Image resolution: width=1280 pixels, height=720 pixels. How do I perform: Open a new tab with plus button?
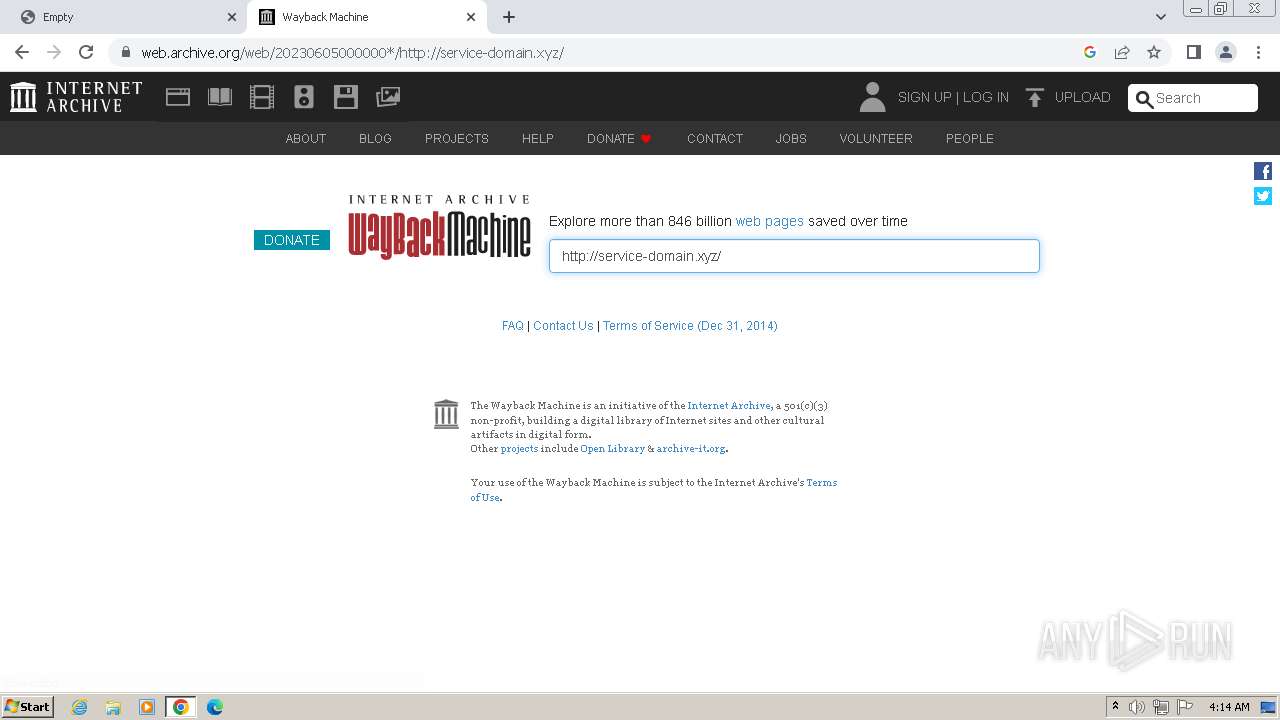[509, 17]
